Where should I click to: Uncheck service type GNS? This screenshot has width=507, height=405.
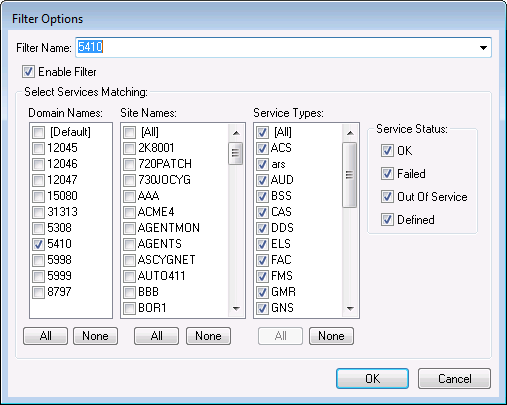point(262,308)
